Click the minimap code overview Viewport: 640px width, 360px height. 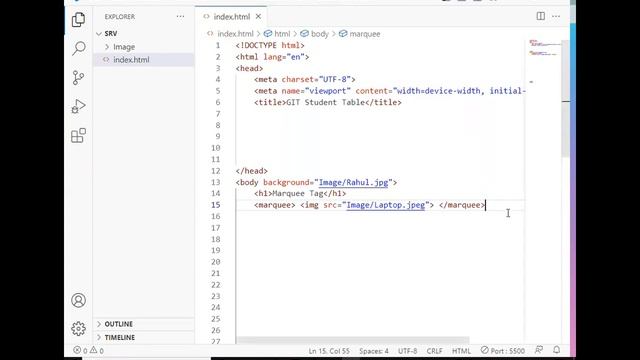coord(543,61)
